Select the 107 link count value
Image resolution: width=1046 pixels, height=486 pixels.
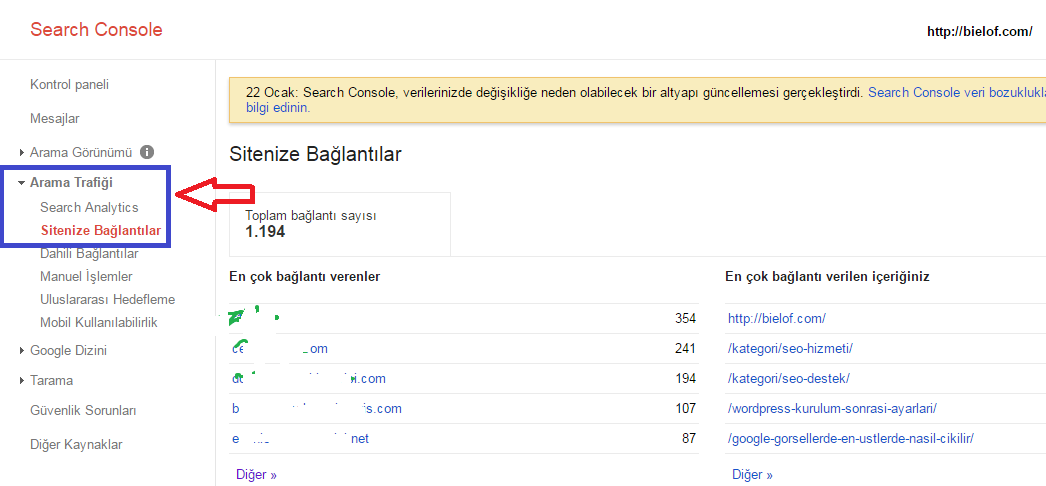[x=685, y=408]
